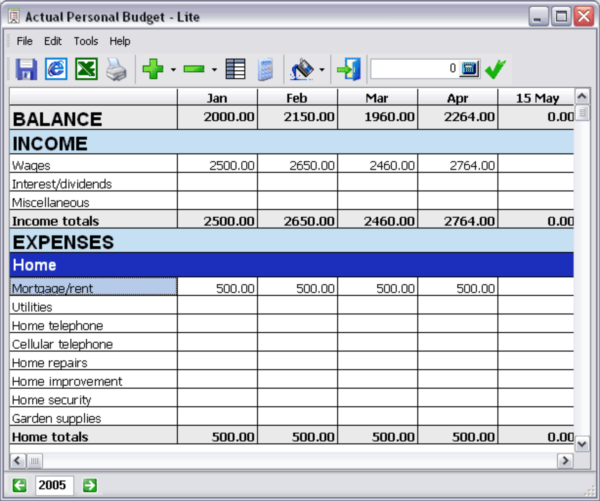The image size is (600, 501).
Task: Click the Wages Apr cell 2764.00
Action: [458, 164]
